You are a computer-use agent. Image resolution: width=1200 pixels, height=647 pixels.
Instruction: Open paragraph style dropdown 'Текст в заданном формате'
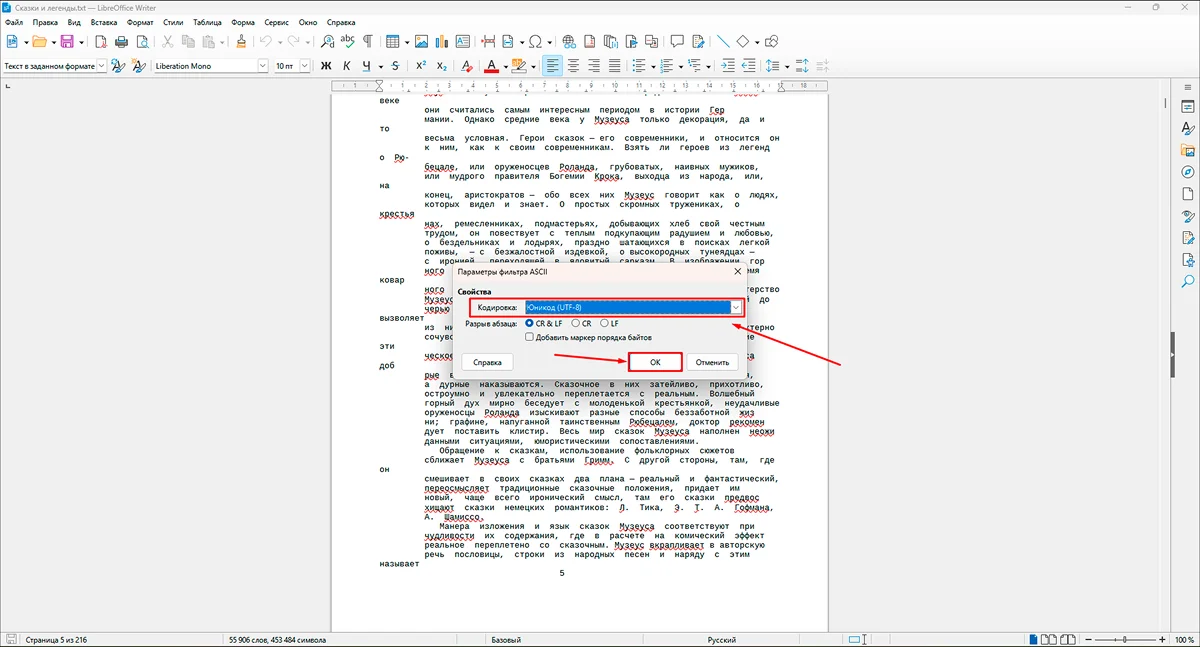point(100,66)
